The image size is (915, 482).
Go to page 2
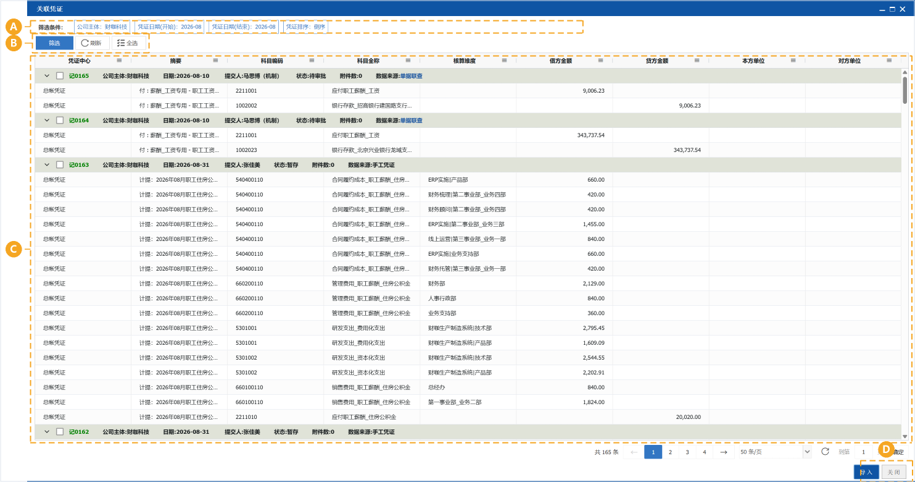pos(670,452)
